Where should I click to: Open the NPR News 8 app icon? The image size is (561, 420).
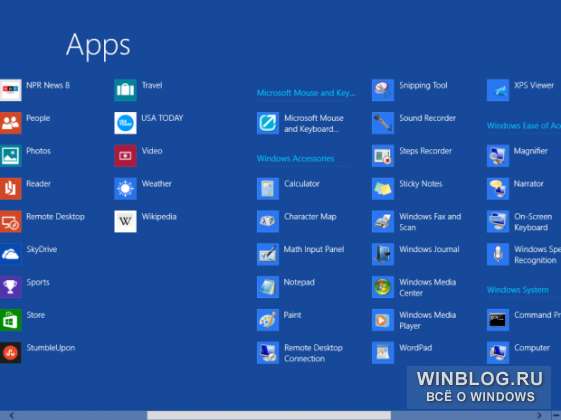[x=10, y=90]
